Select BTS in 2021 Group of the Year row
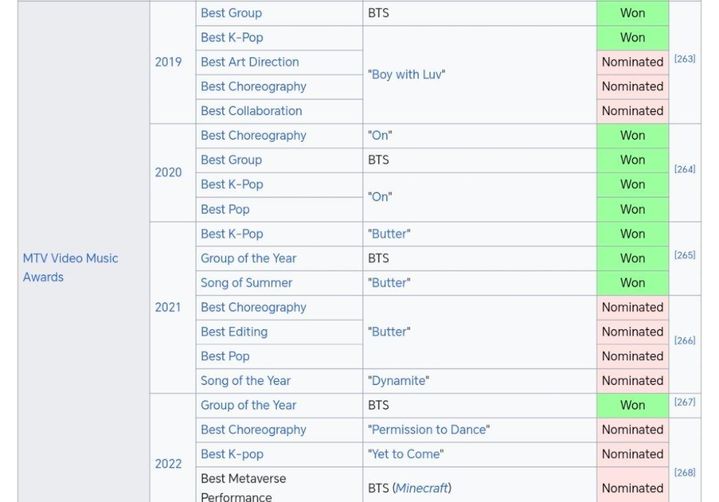This screenshot has width=719, height=502. pyautogui.click(x=378, y=258)
